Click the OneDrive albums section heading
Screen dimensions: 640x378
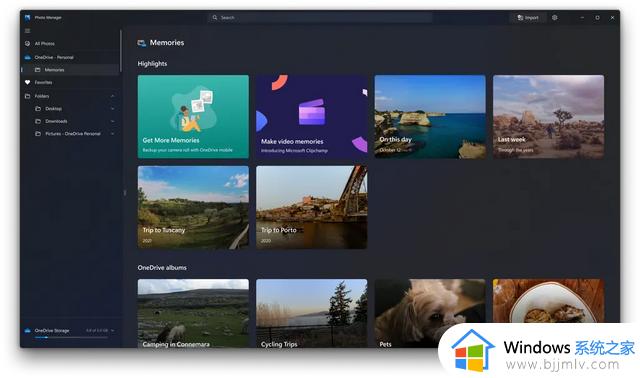162,267
